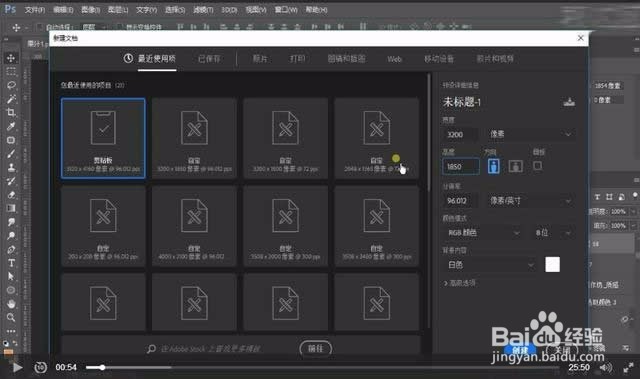Screen dimensions: 640x379
Task: Play the video
Action: (x=17, y=368)
